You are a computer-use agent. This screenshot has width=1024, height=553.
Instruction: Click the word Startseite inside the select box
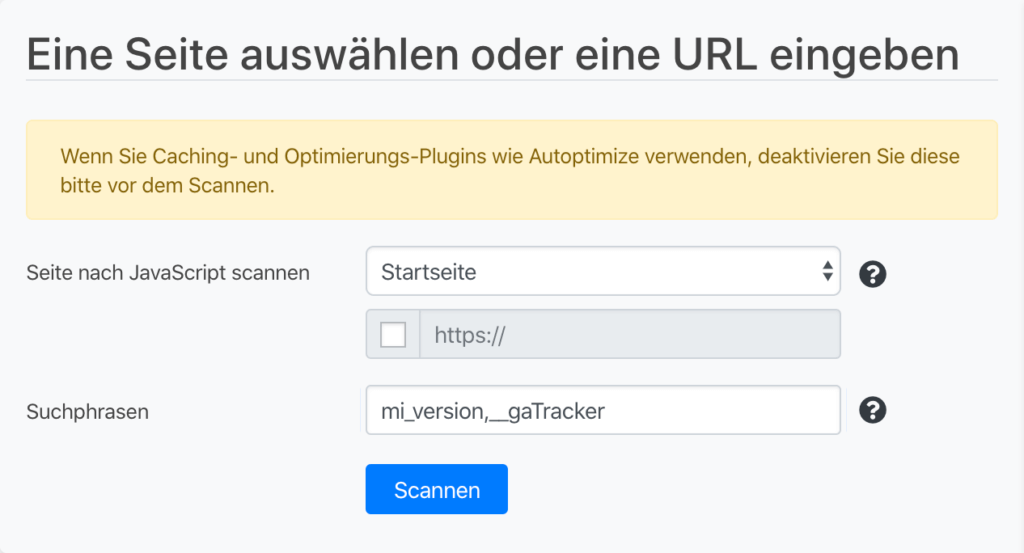pyautogui.click(x=428, y=272)
